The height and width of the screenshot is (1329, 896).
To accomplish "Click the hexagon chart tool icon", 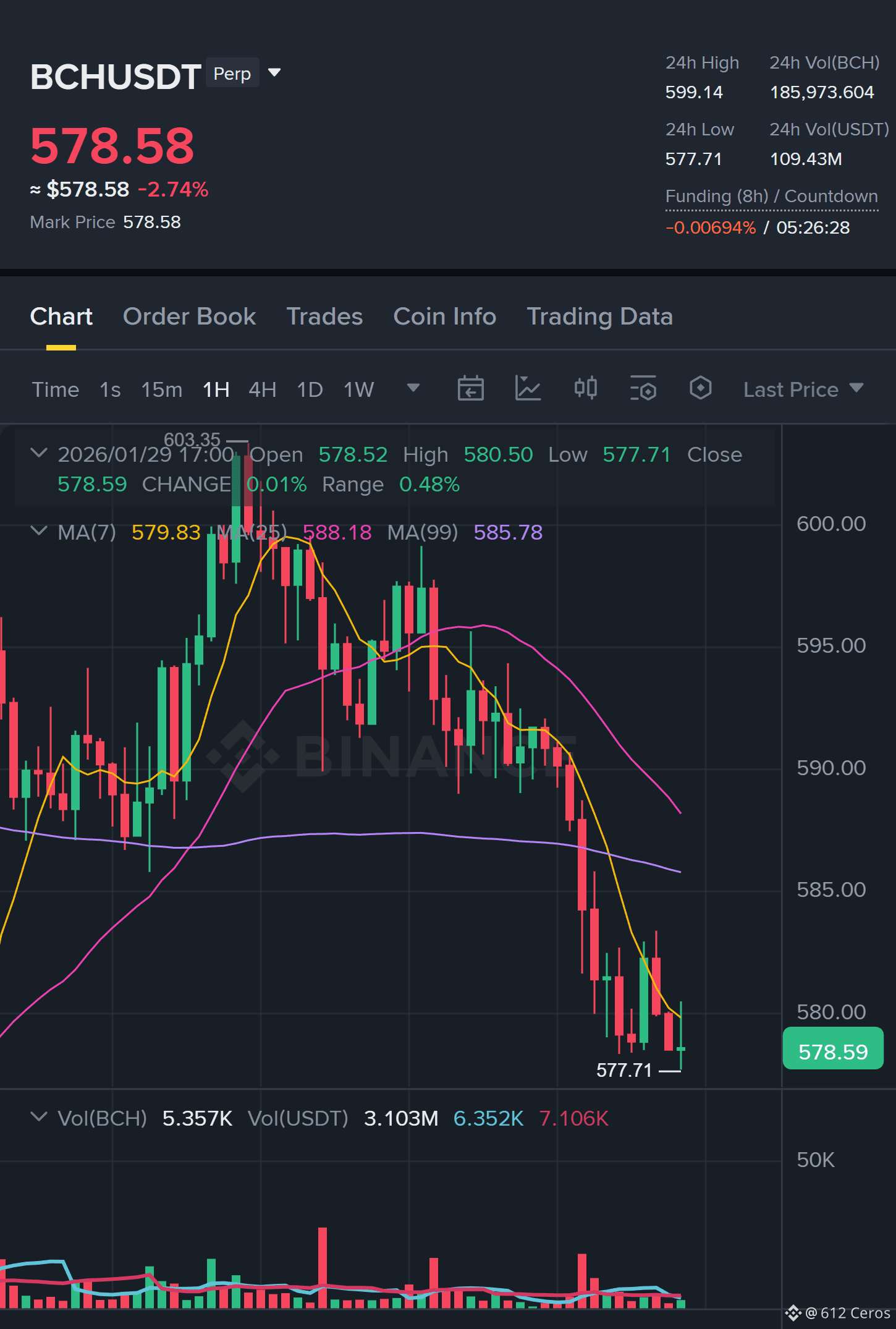I will 700,388.
